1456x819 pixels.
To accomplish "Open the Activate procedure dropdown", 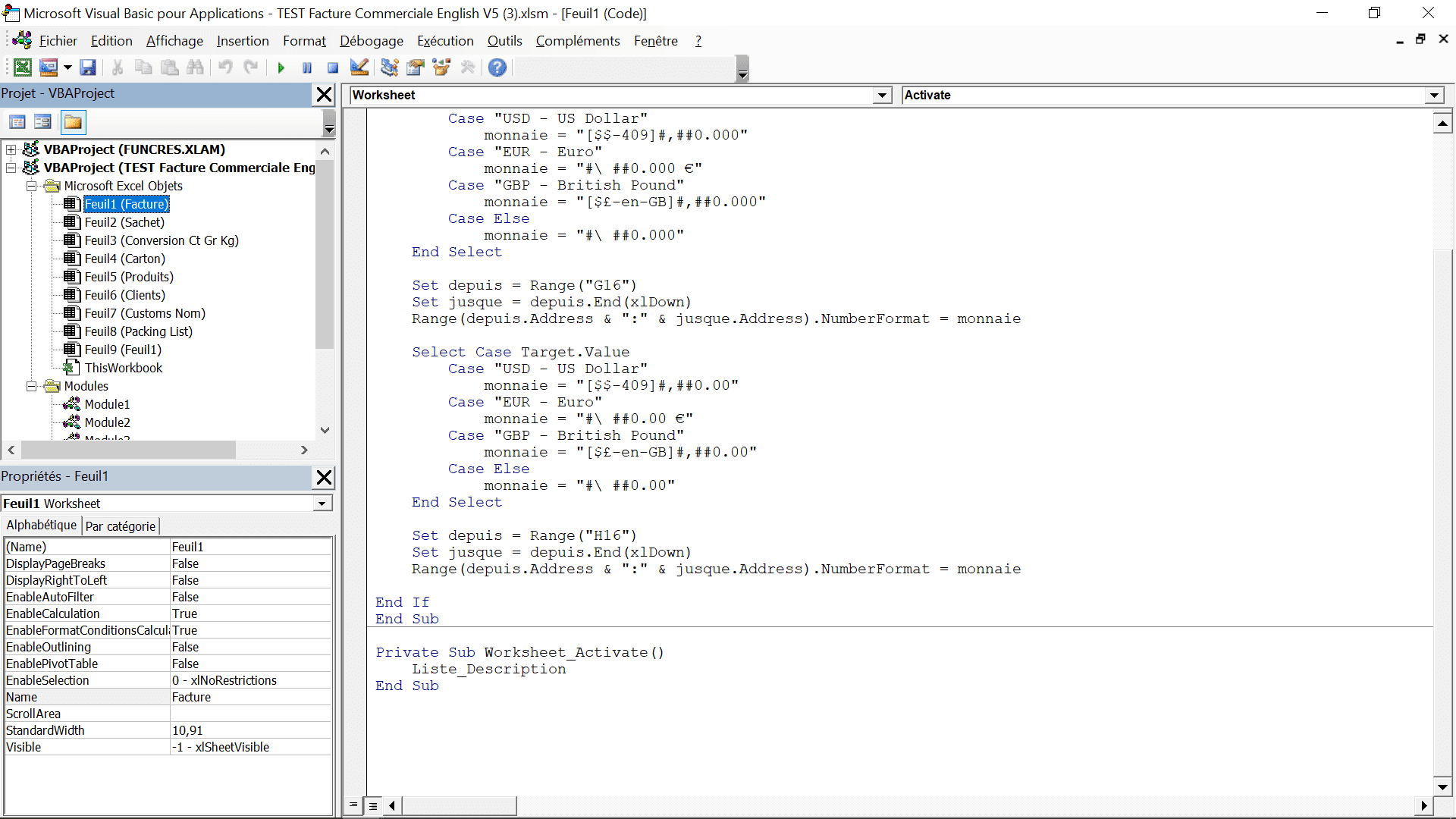I will [x=1433, y=96].
